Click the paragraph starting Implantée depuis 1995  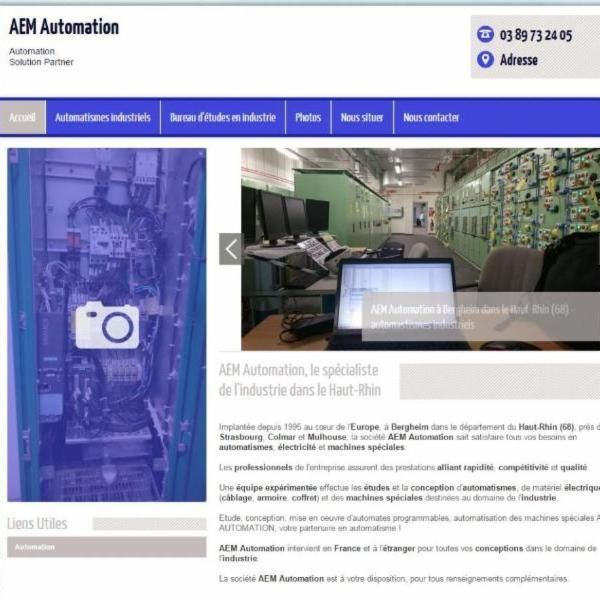click(x=409, y=437)
